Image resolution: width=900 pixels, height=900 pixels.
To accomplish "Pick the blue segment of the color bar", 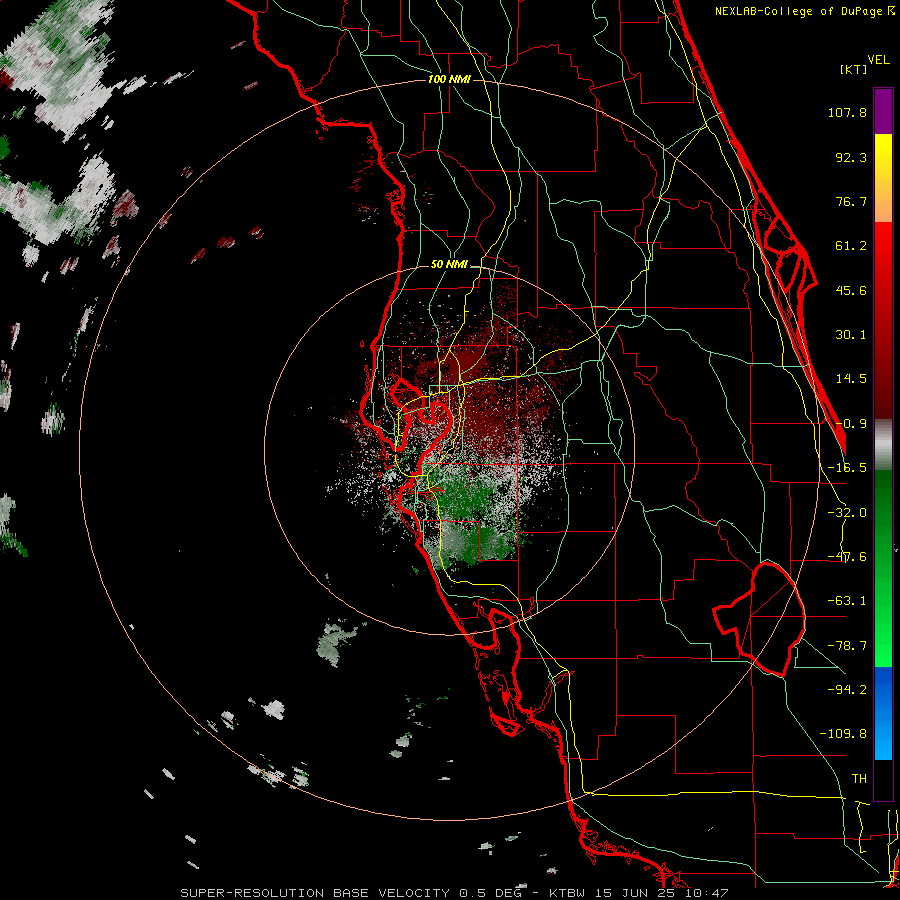I will tap(883, 713).
